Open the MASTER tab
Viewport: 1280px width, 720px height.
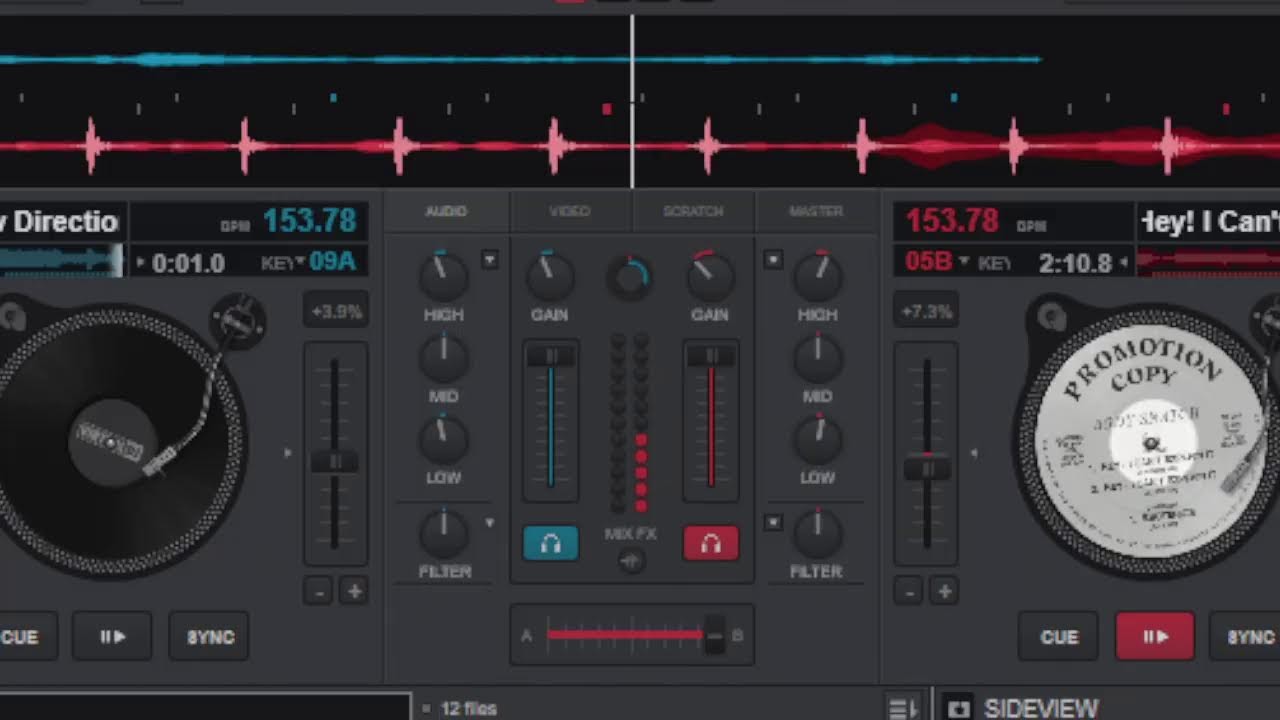point(816,211)
